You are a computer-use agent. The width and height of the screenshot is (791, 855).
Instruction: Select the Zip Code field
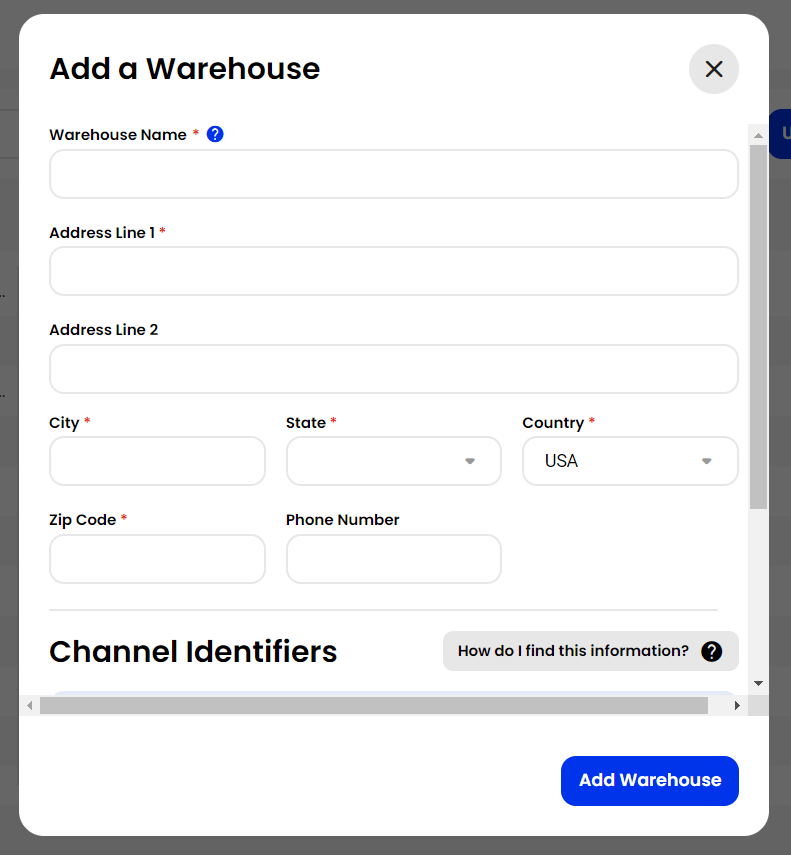tap(157, 559)
